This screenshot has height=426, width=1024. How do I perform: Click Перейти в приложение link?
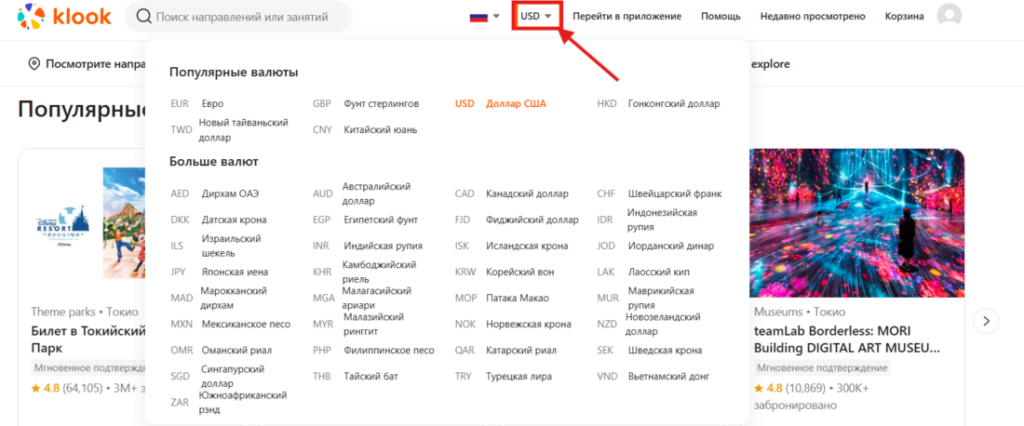coord(627,16)
